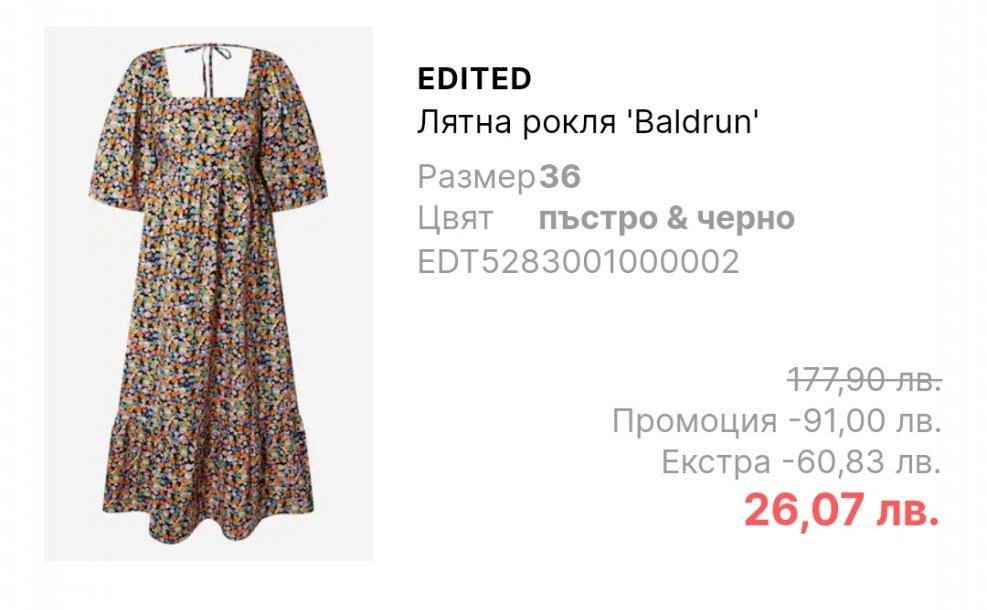Image resolution: width=987 pixels, height=610 pixels.
Task: Click the Екстра -60,83 лв. discount line
Action: tap(801, 462)
